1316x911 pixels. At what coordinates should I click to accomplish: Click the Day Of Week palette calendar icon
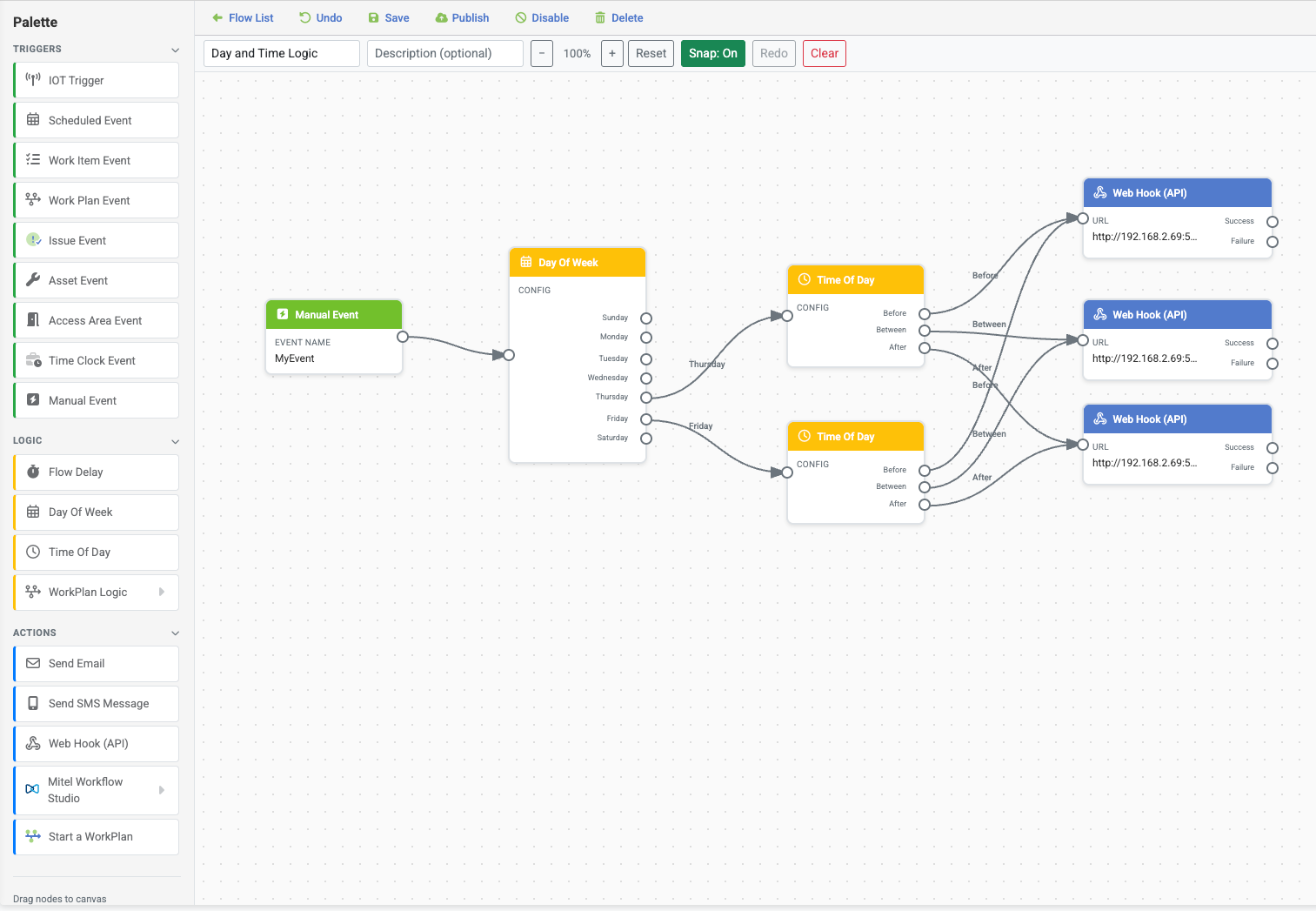33,512
